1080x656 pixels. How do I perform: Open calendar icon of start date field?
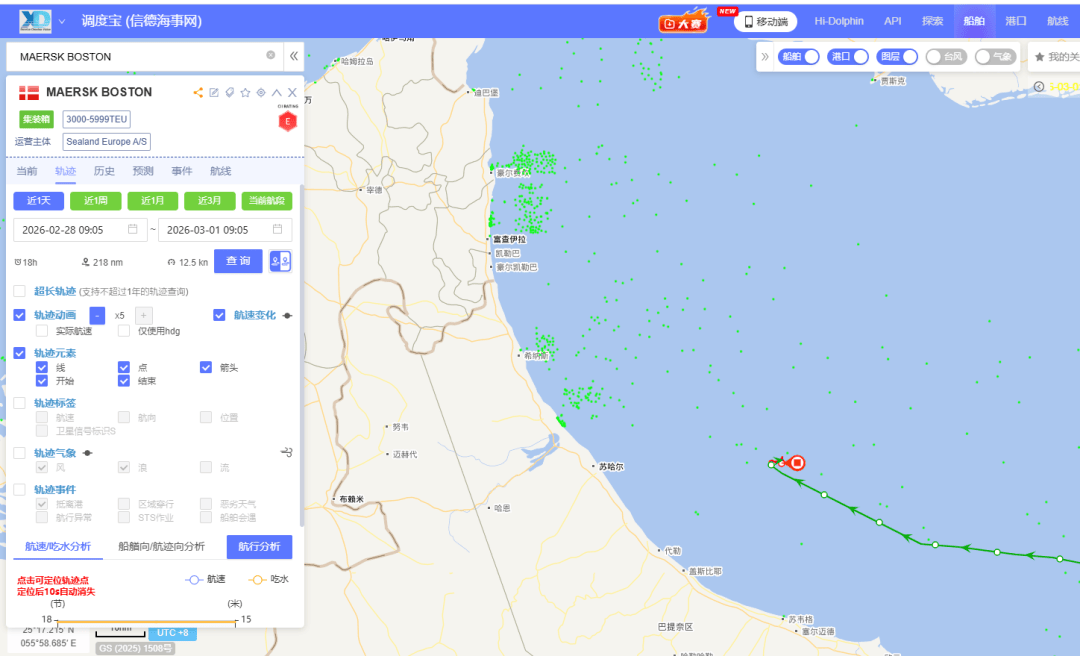coord(133,229)
